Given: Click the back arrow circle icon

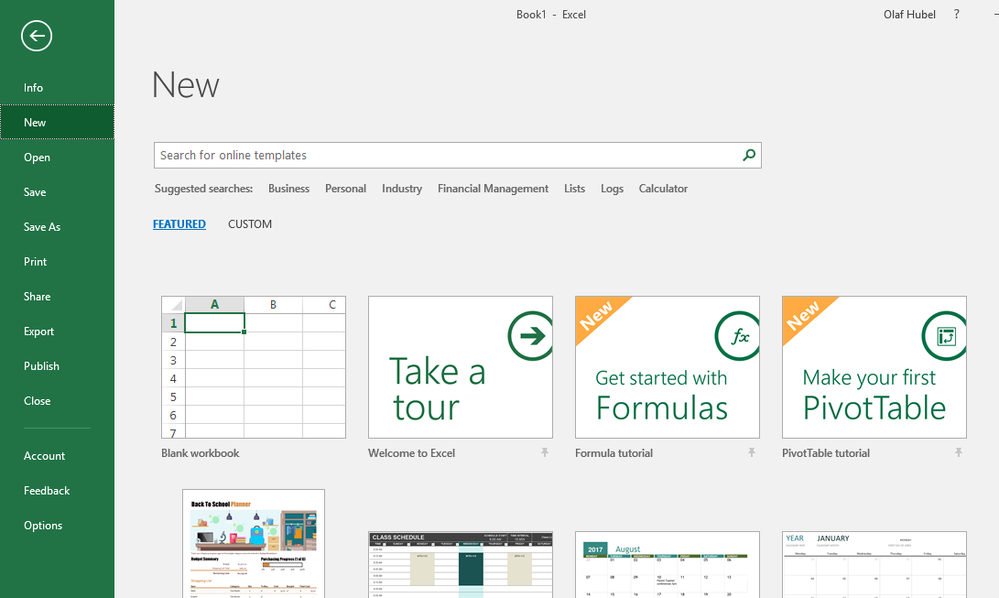Looking at the screenshot, I should pyautogui.click(x=36, y=36).
